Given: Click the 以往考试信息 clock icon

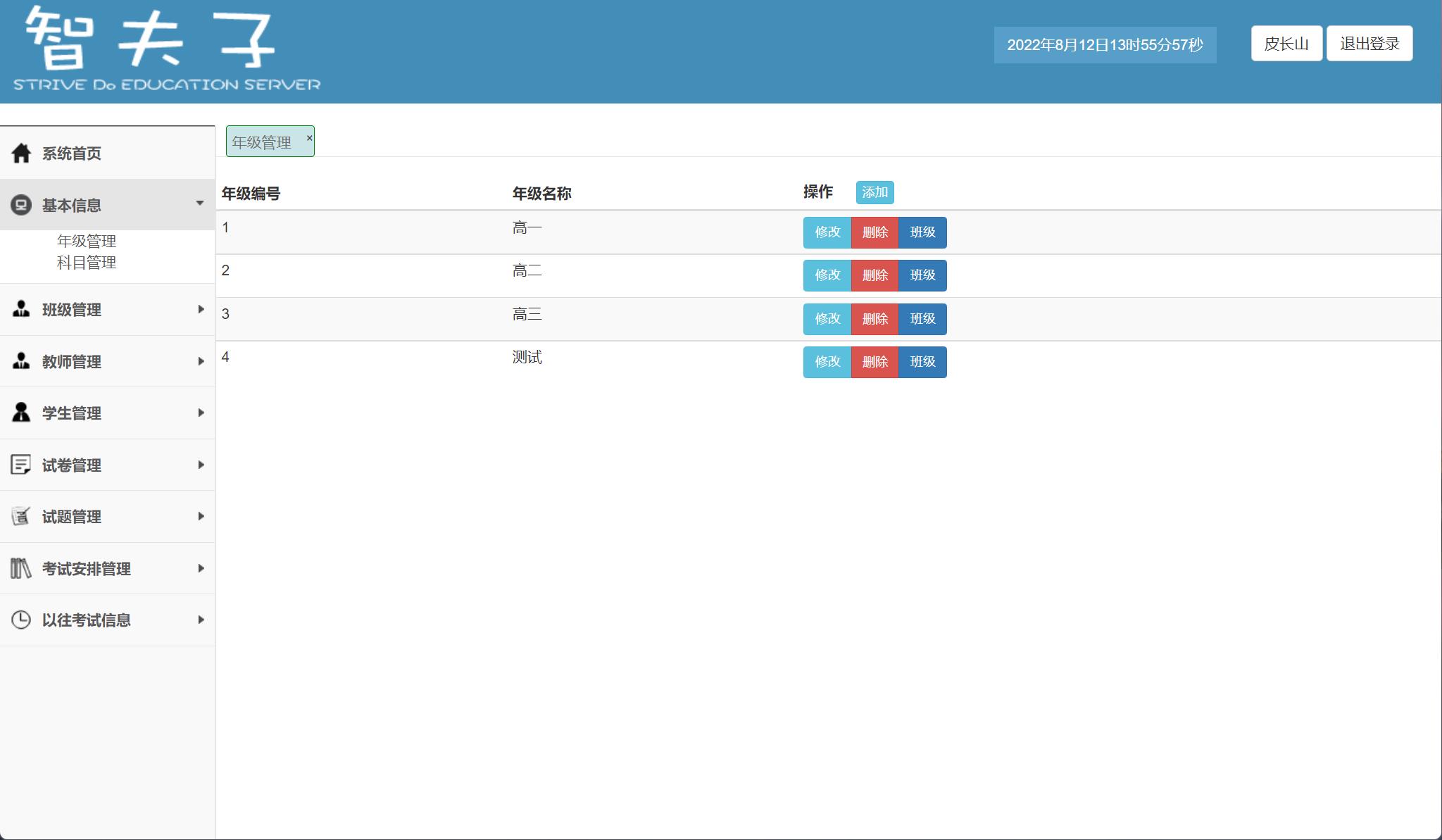Looking at the screenshot, I should (x=21, y=620).
